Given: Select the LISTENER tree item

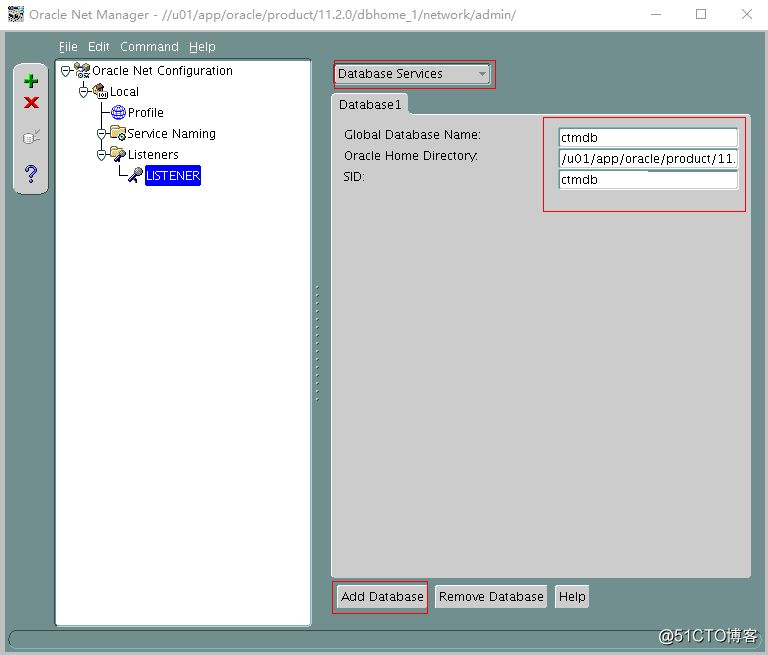Looking at the screenshot, I should [173, 175].
